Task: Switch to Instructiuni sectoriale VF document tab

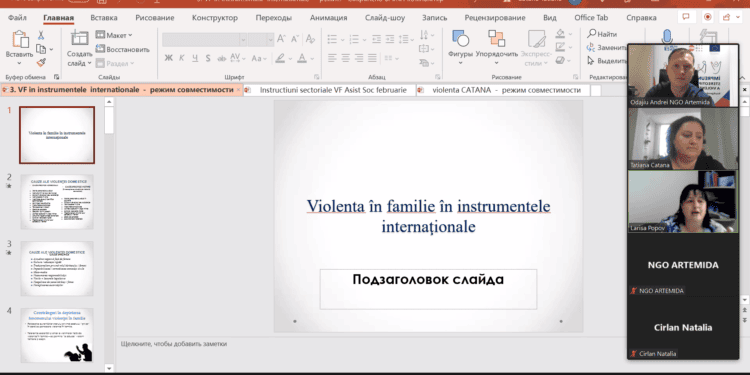Action: tap(329, 90)
